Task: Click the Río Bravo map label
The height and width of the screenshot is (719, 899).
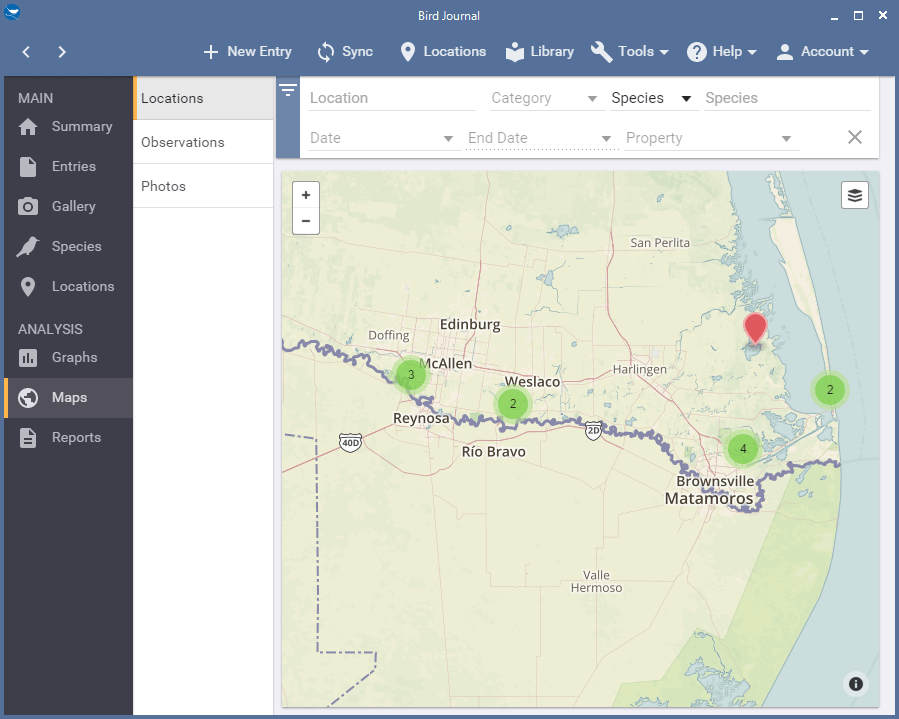Action: 494,452
